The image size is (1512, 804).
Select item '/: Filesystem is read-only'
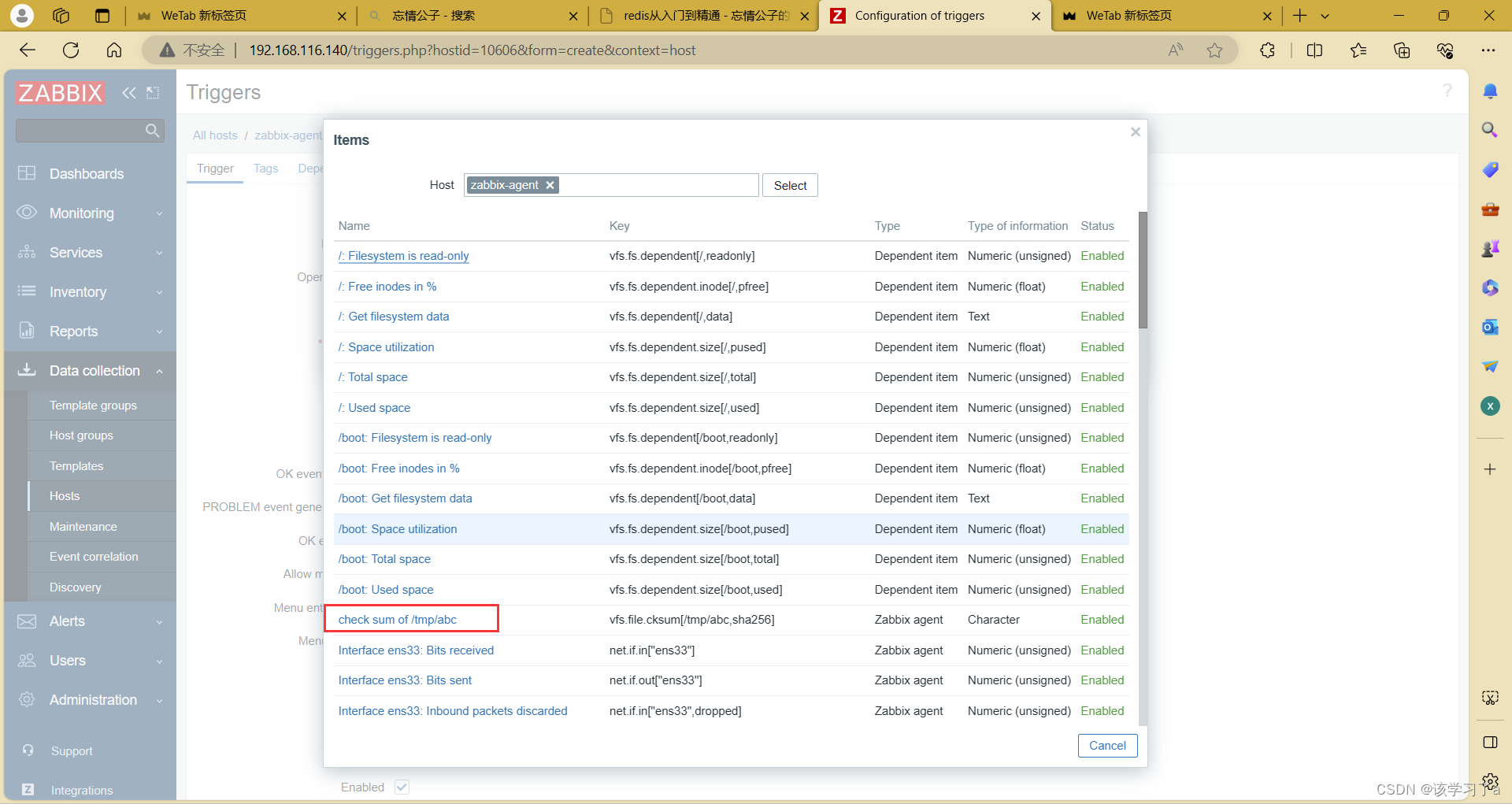[x=403, y=256]
